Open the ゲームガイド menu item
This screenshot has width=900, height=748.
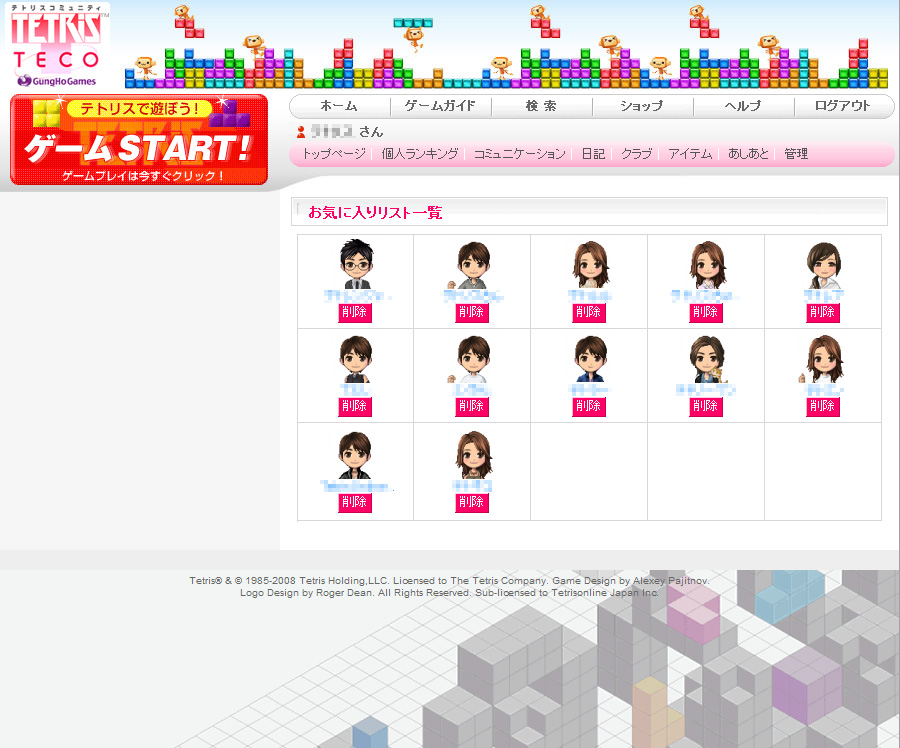pos(440,106)
